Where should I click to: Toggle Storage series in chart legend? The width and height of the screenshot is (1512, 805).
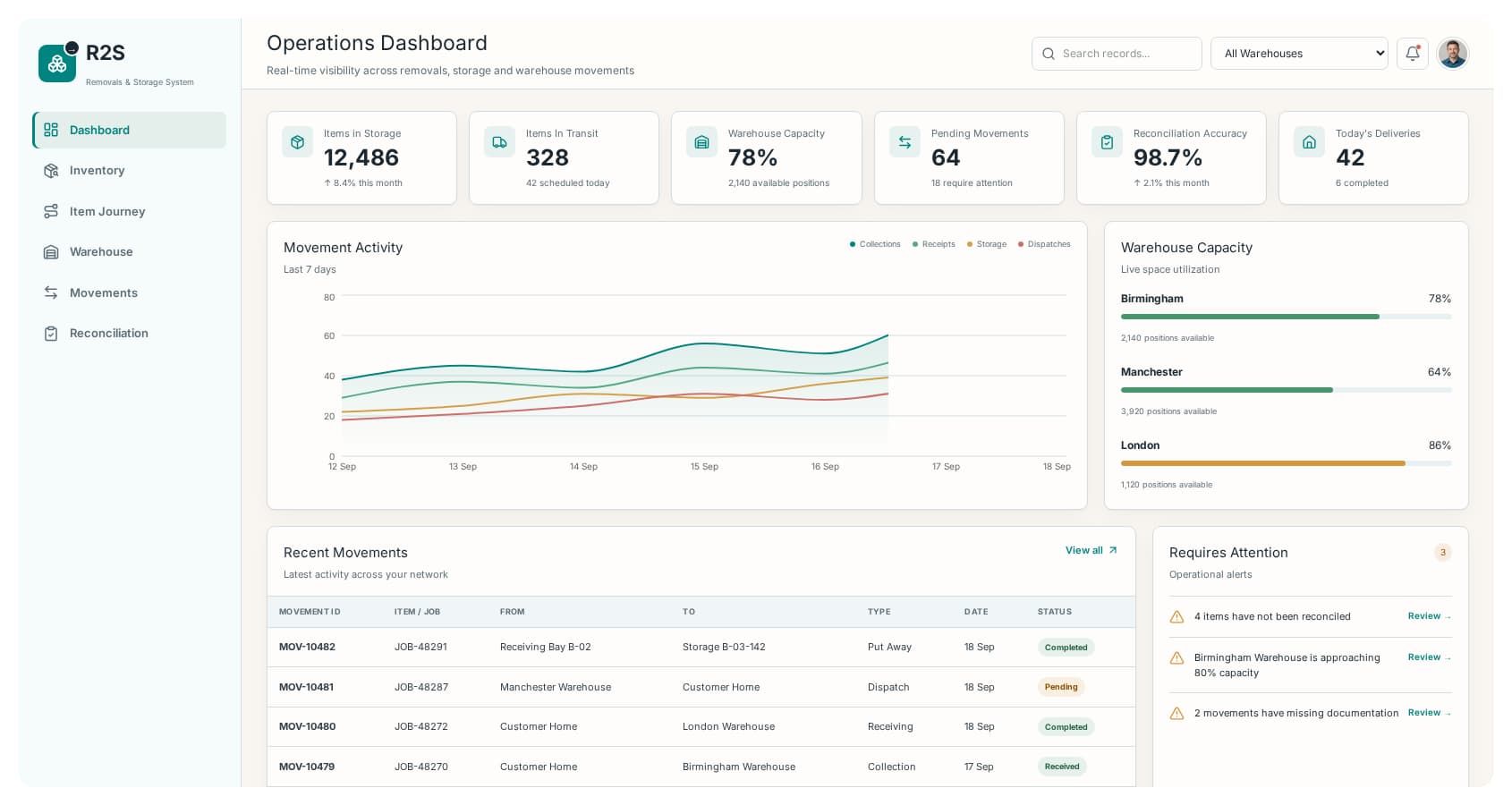coord(987,244)
